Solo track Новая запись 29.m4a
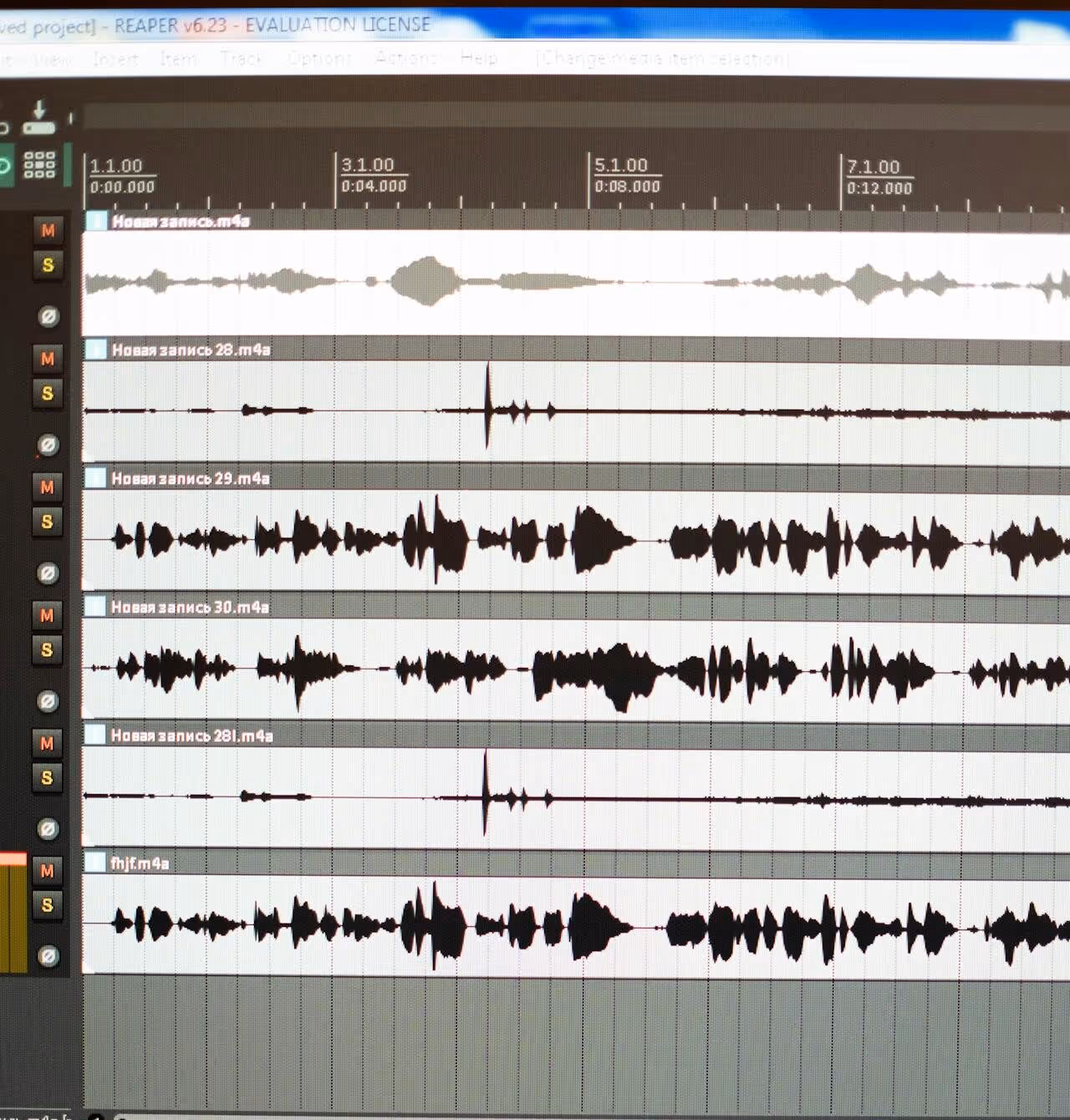The height and width of the screenshot is (1120, 1070). 47,522
